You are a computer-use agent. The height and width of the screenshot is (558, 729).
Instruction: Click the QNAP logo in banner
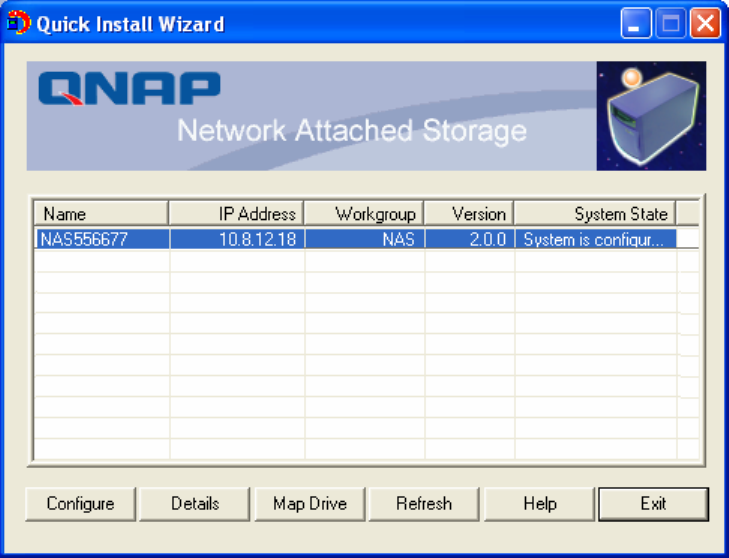point(129,88)
